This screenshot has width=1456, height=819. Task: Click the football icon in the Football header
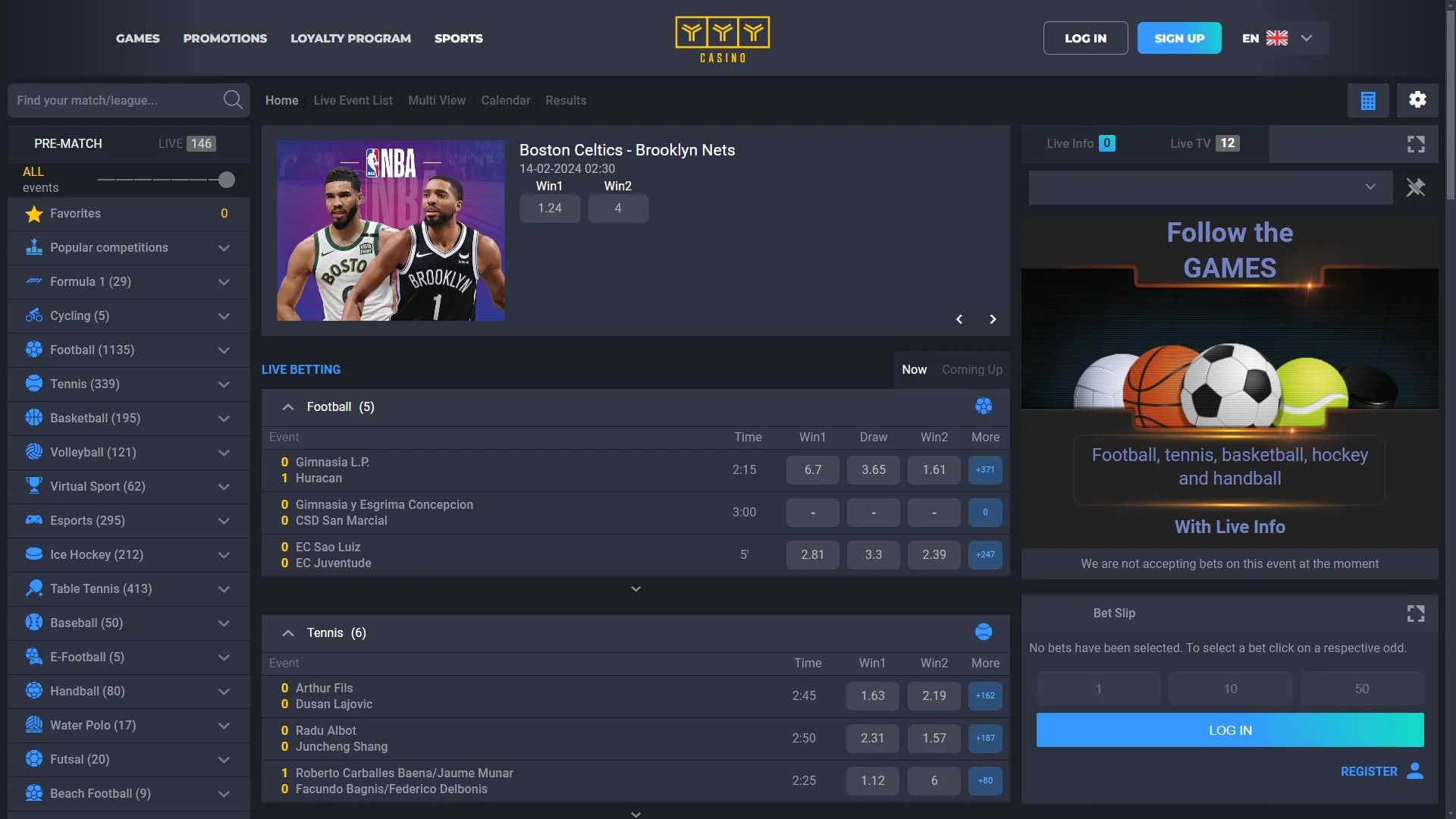click(x=984, y=406)
